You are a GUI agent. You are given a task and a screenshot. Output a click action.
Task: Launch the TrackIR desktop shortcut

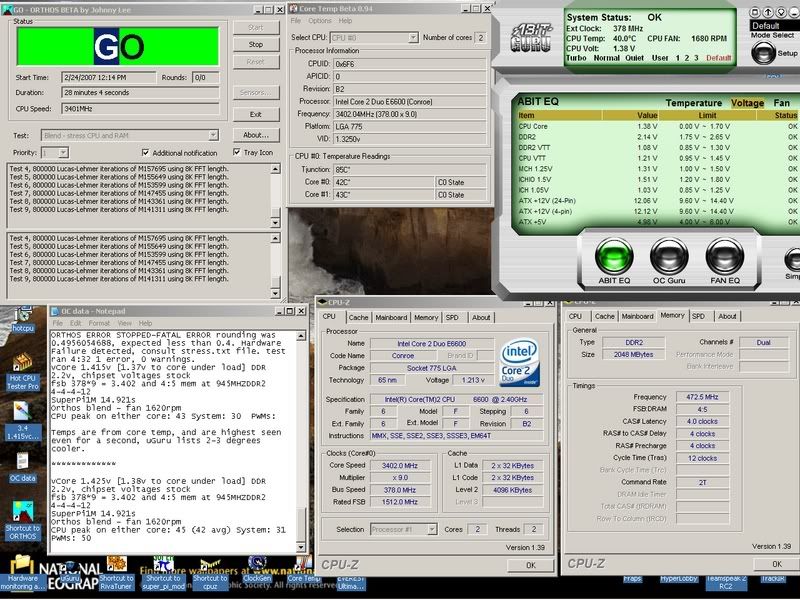(772, 579)
